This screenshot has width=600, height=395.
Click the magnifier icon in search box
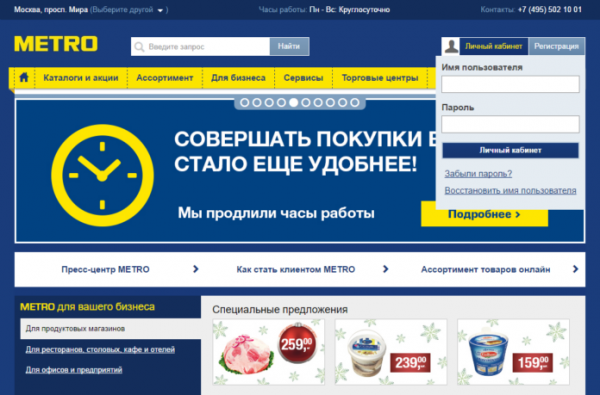coord(139,47)
